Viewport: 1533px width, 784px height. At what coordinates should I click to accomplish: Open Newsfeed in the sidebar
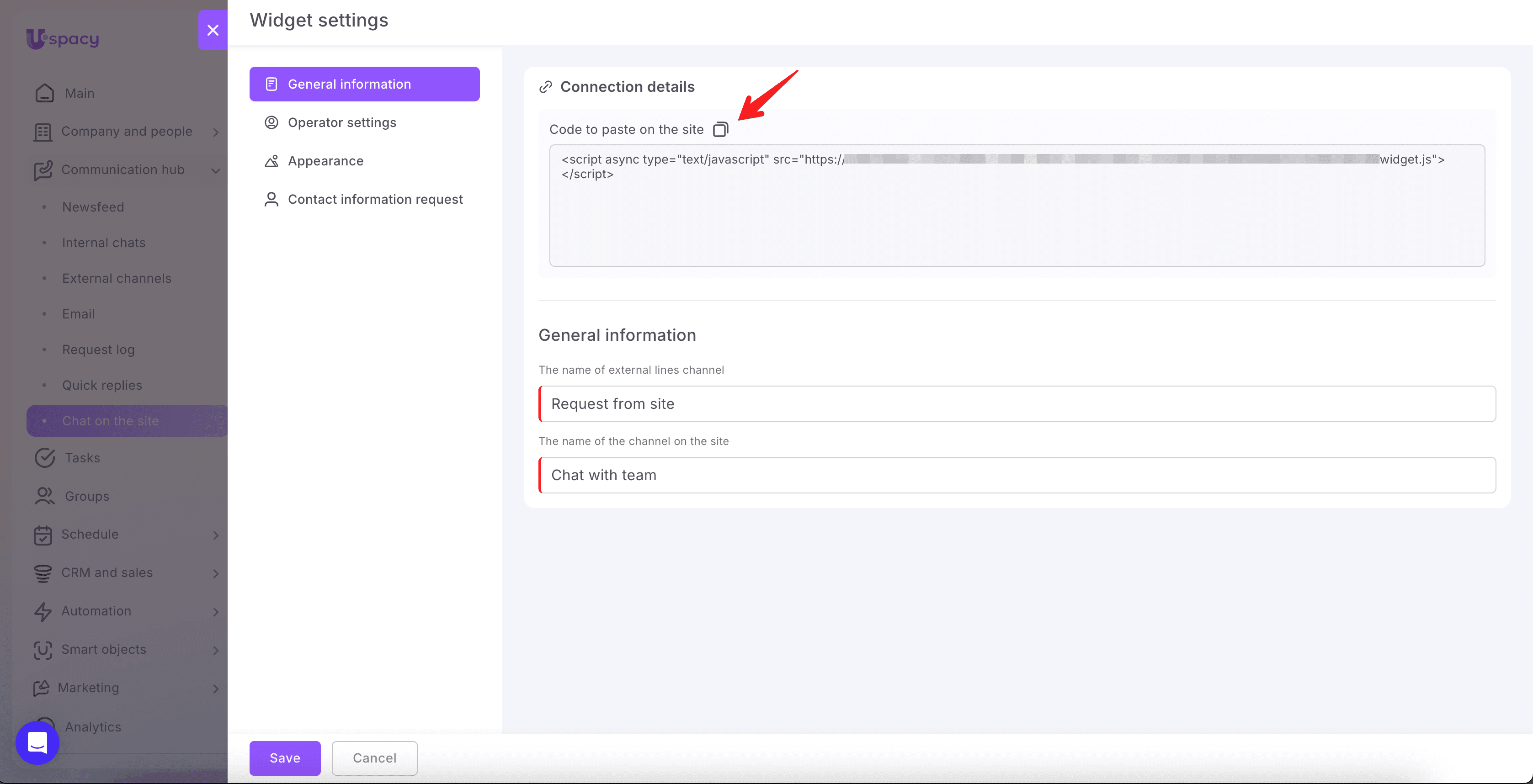click(x=93, y=207)
